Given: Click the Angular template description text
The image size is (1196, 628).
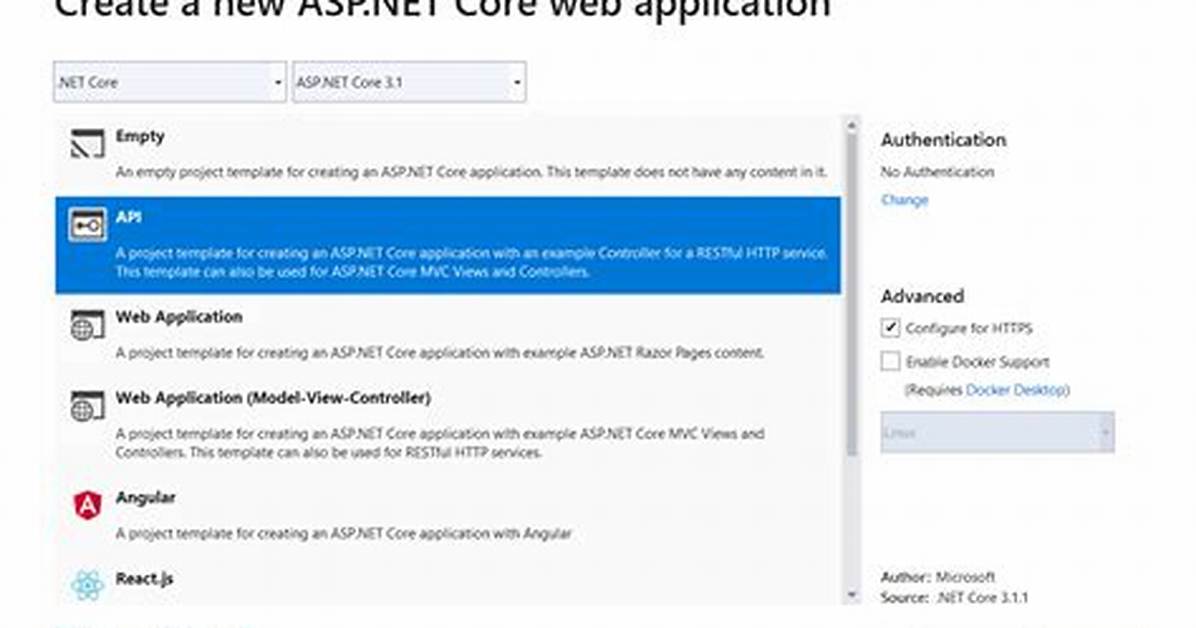Looking at the screenshot, I should [x=343, y=533].
